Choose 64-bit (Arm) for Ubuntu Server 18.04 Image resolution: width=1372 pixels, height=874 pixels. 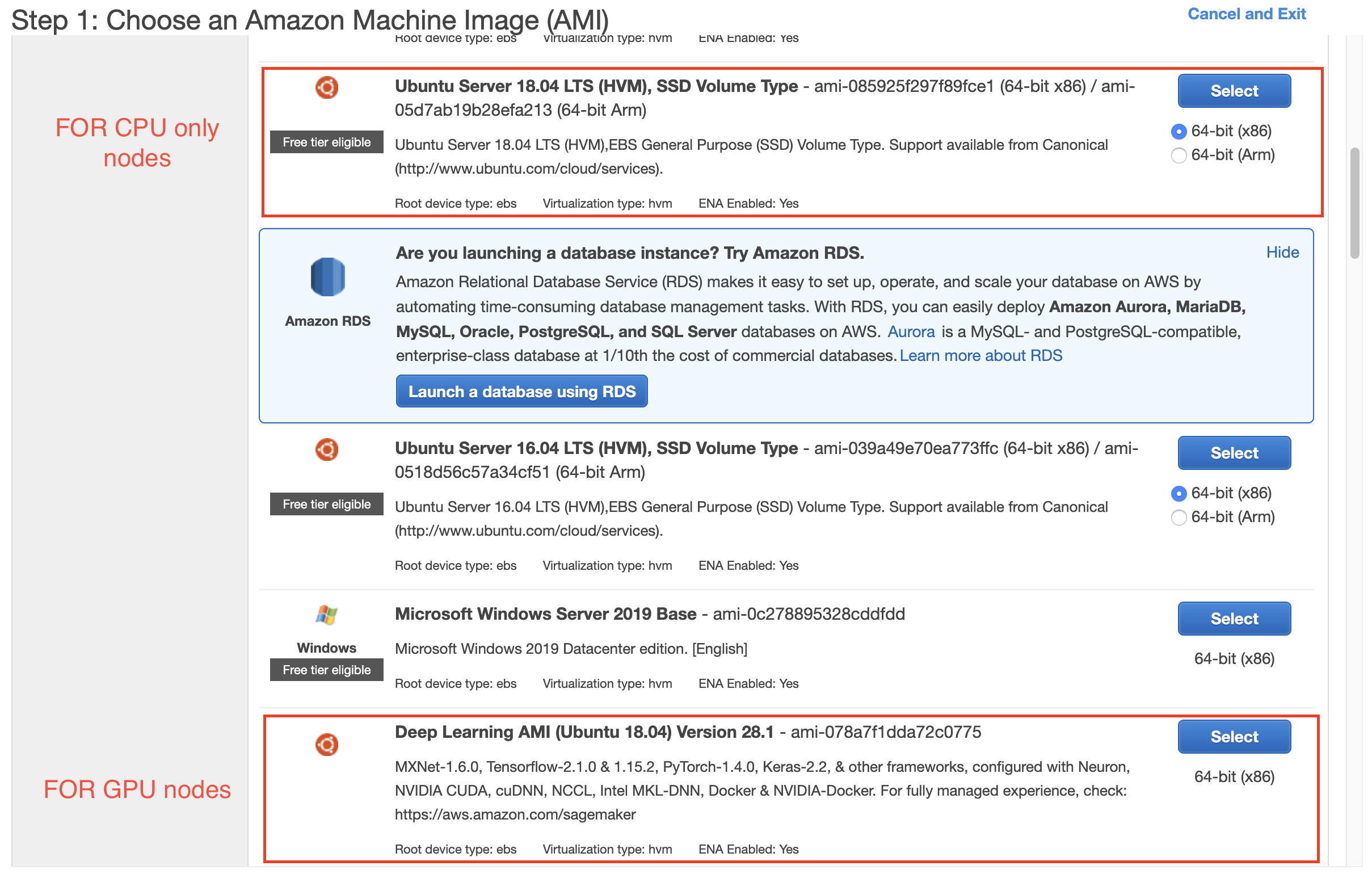click(x=1179, y=156)
